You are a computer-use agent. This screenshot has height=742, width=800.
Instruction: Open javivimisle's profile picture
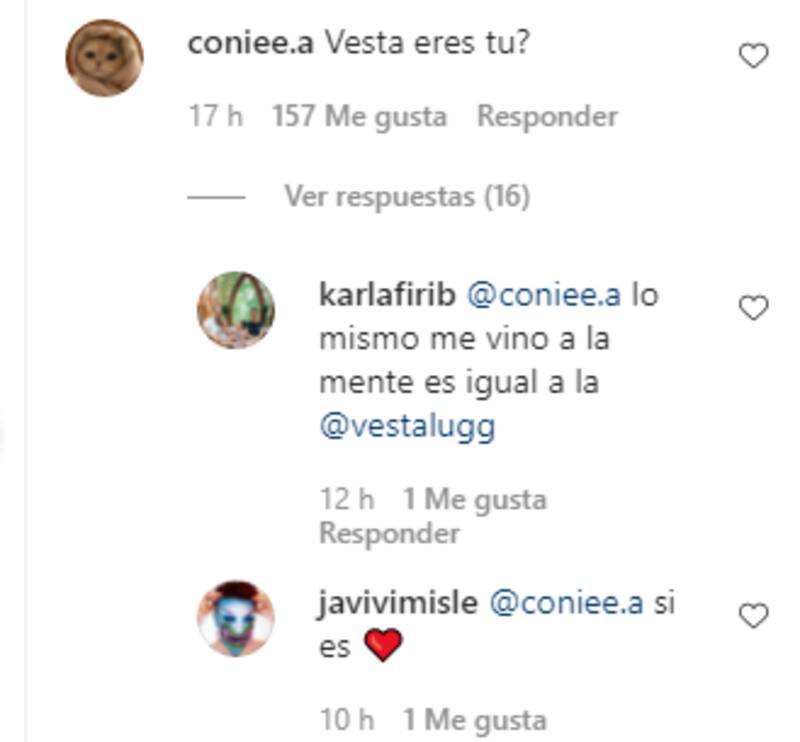click(236, 619)
